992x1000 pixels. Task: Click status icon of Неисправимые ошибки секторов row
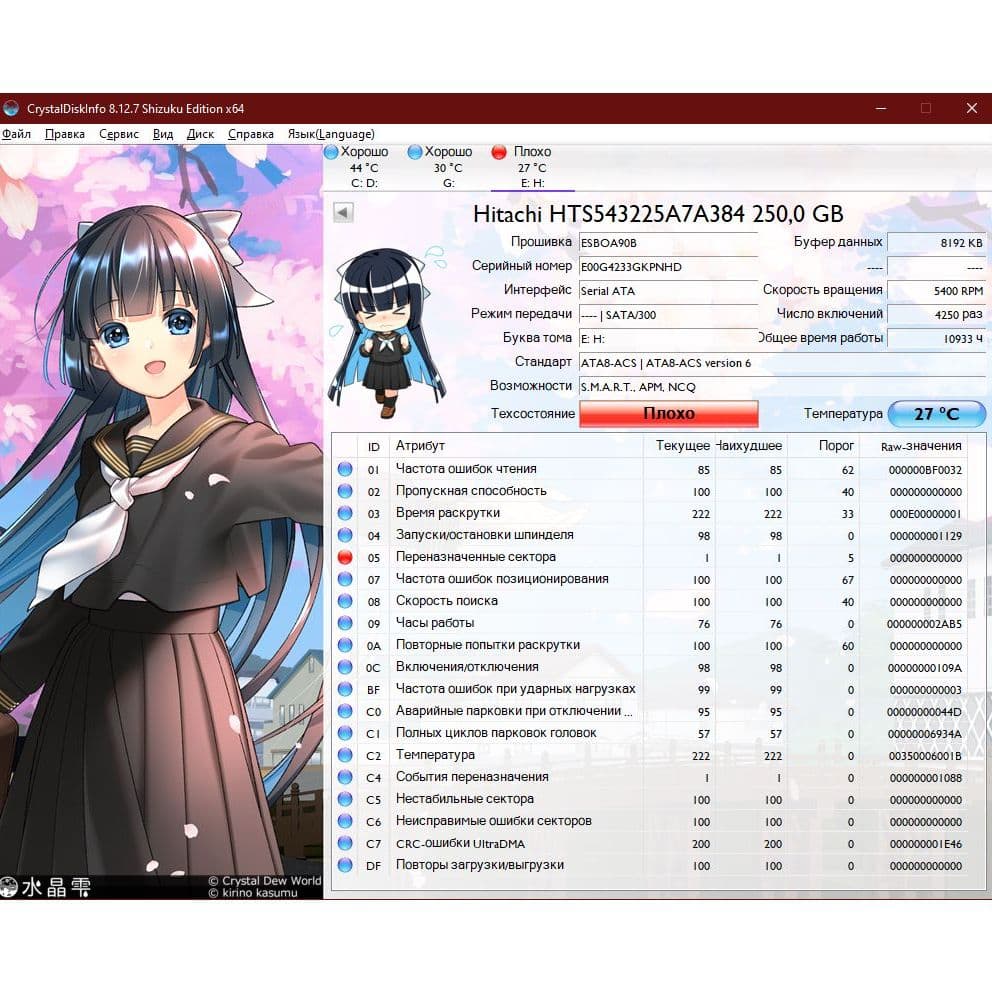pos(345,821)
